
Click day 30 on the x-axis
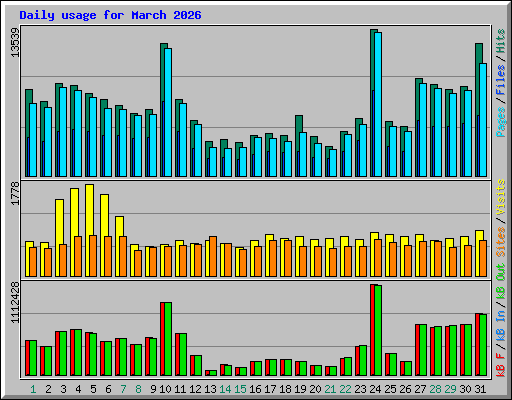coord(465,389)
